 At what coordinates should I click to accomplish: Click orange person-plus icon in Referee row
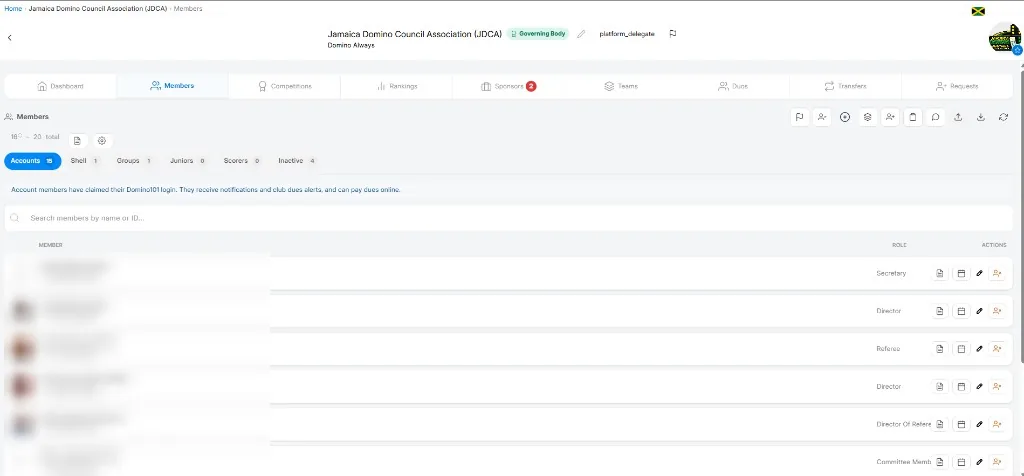[997, 349]
